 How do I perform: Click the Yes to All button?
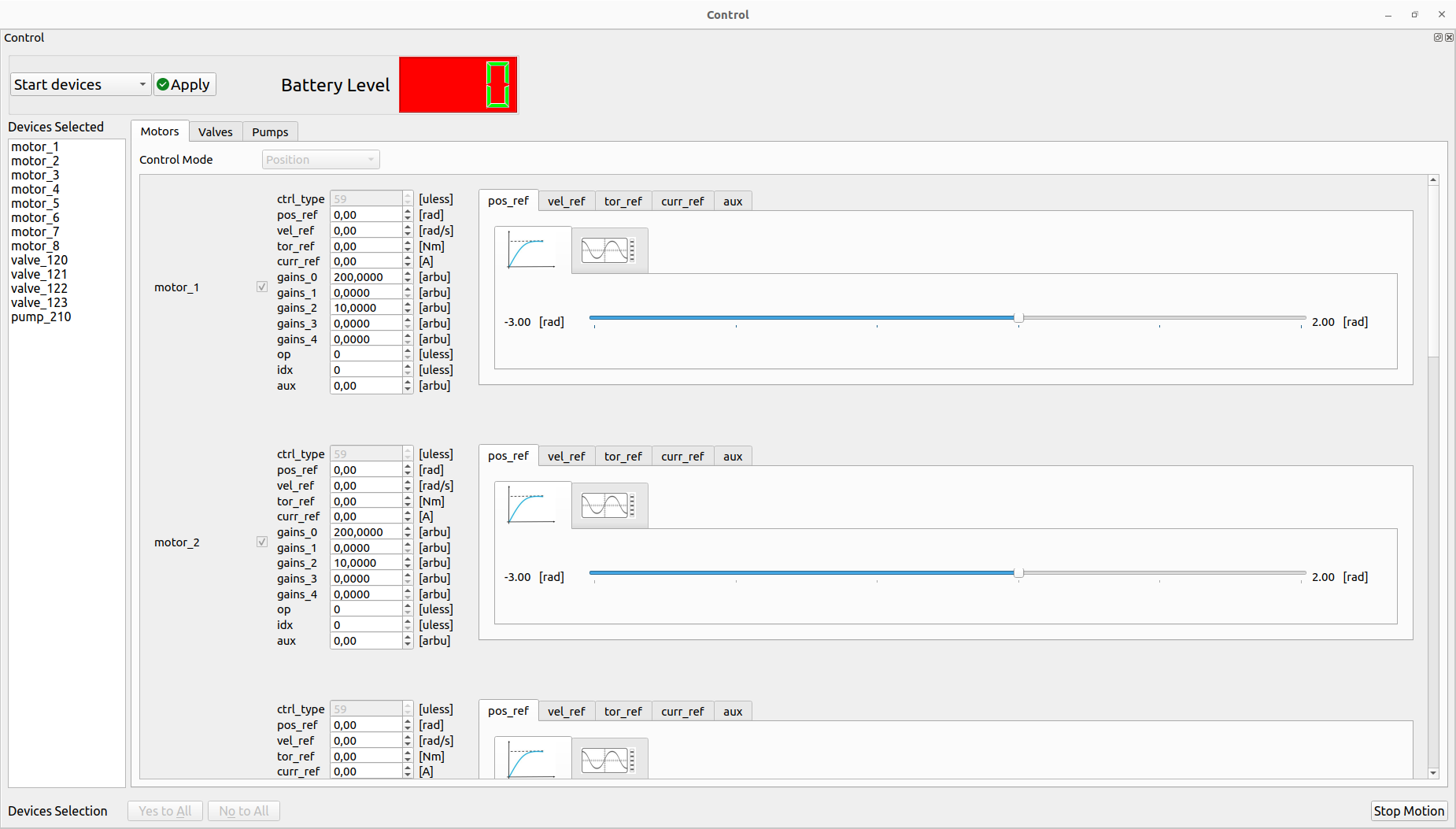pyautogui.click(x=165, y=811)
